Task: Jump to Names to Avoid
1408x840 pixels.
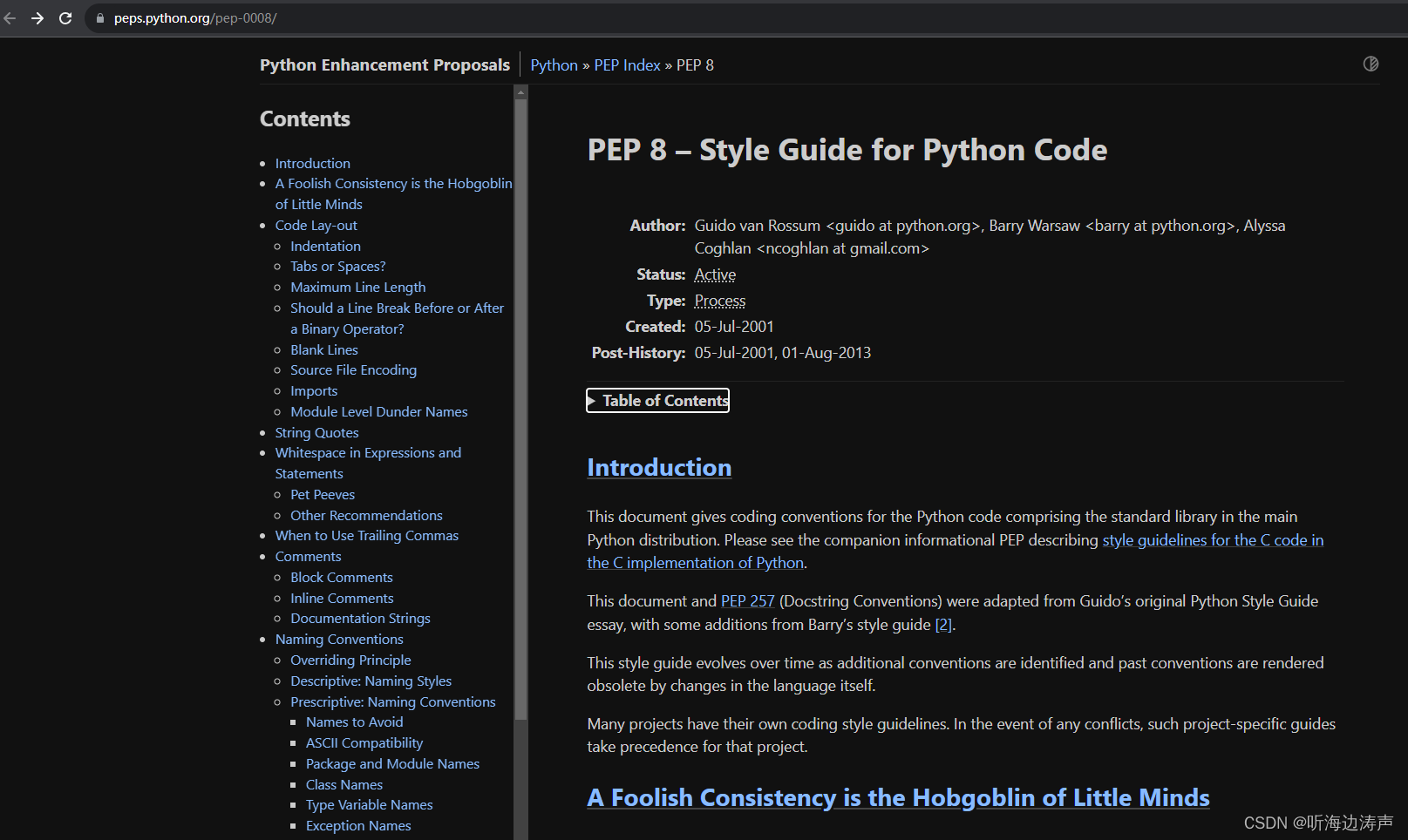Action: [354, 722]
